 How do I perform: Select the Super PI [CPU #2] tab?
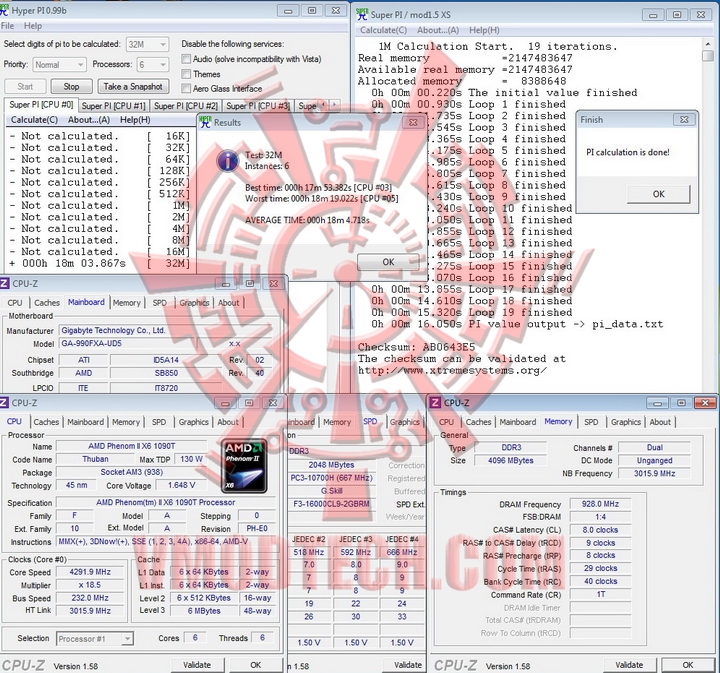pyautogui.click(x=186, y=106)
